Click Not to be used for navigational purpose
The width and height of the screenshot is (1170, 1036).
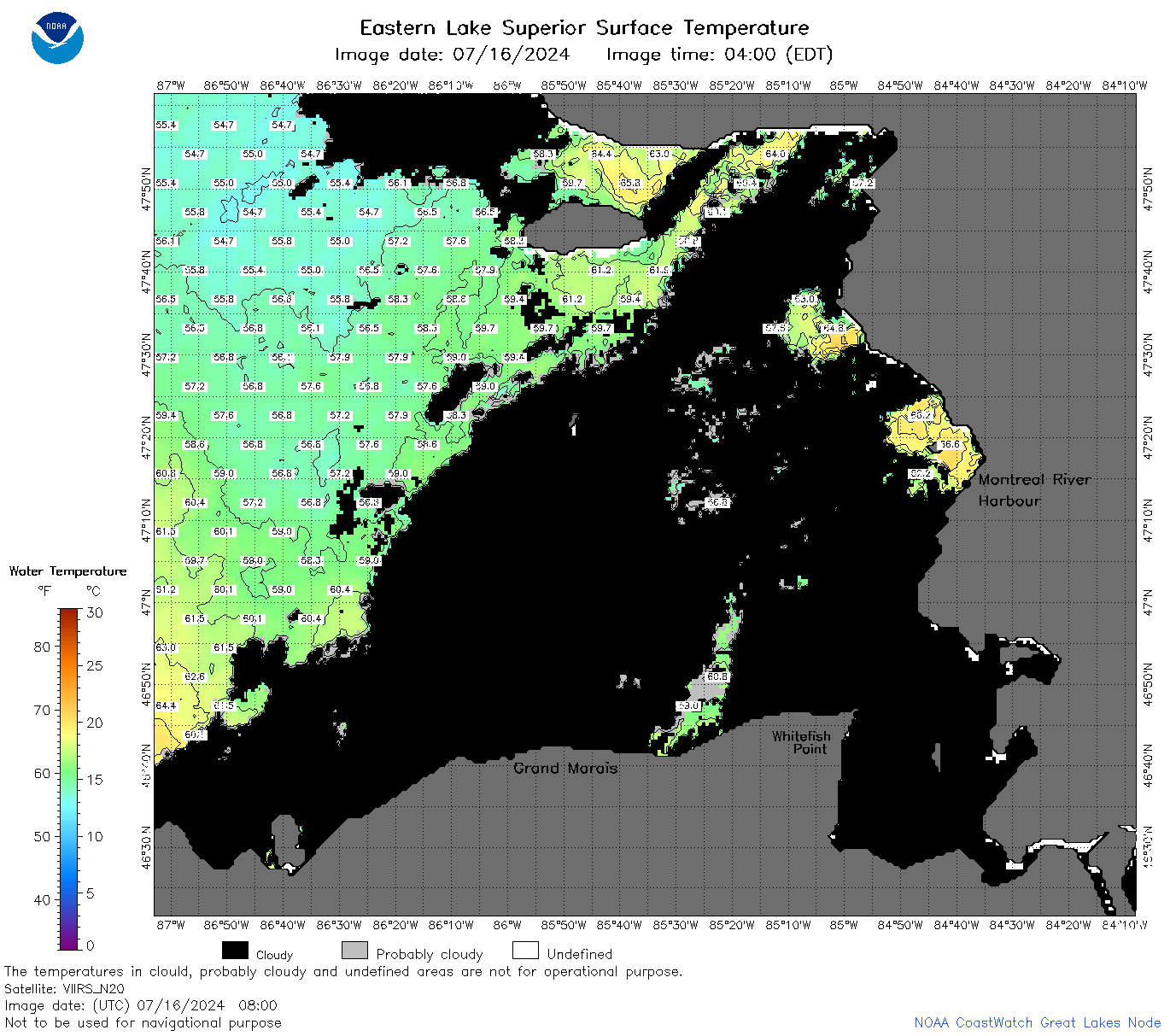(143, 1022)
